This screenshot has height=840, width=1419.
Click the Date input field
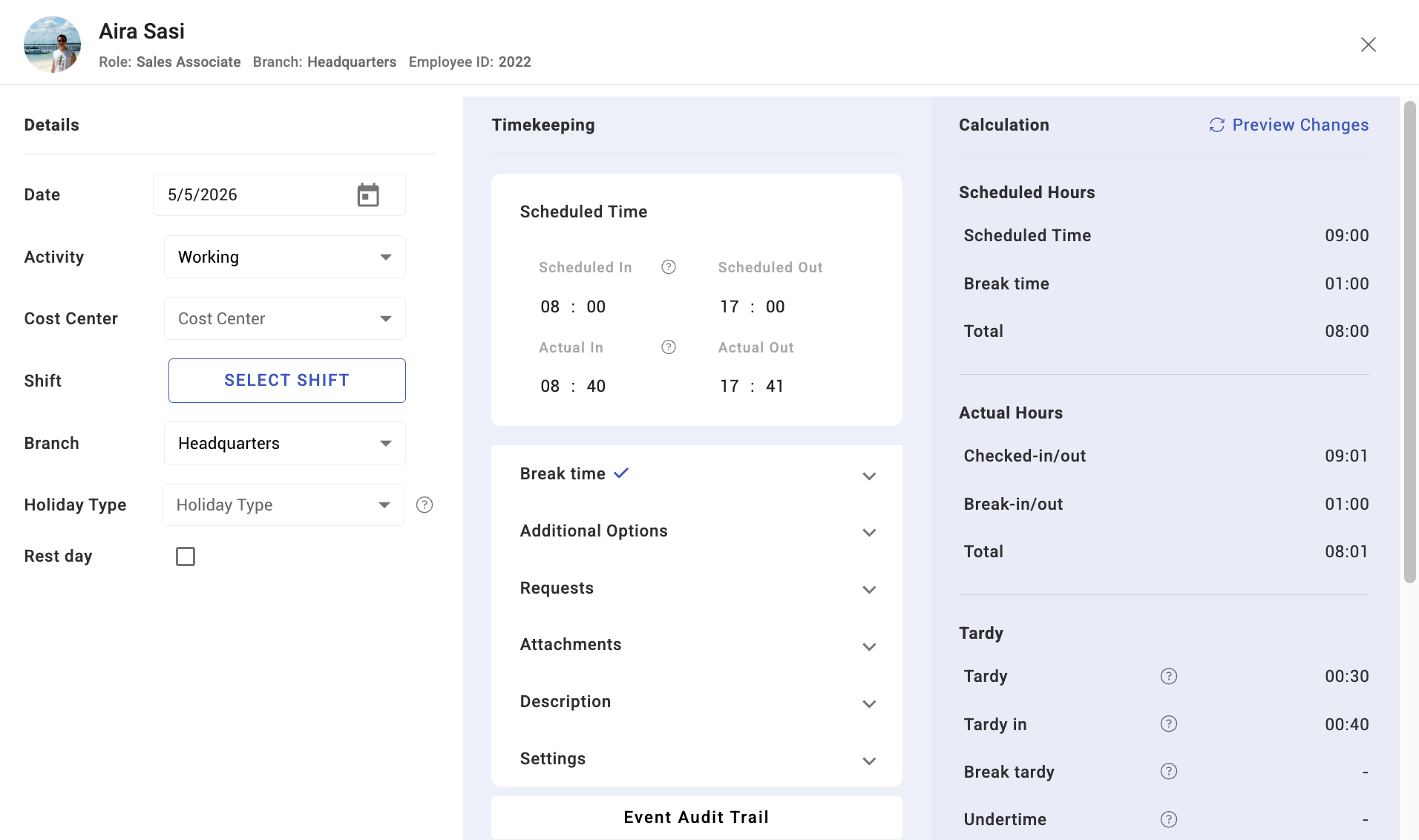[x=279, y=195]
